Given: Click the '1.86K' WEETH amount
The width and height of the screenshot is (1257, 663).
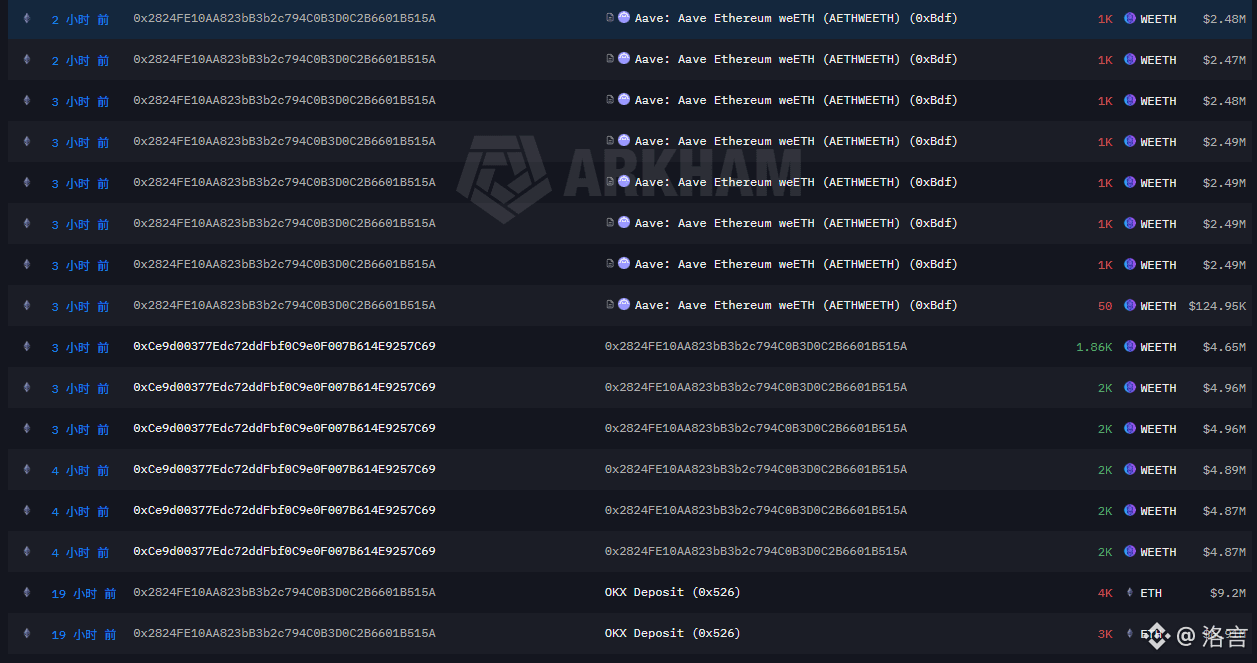Looking at the screenshot, I should click(1094, 347).
